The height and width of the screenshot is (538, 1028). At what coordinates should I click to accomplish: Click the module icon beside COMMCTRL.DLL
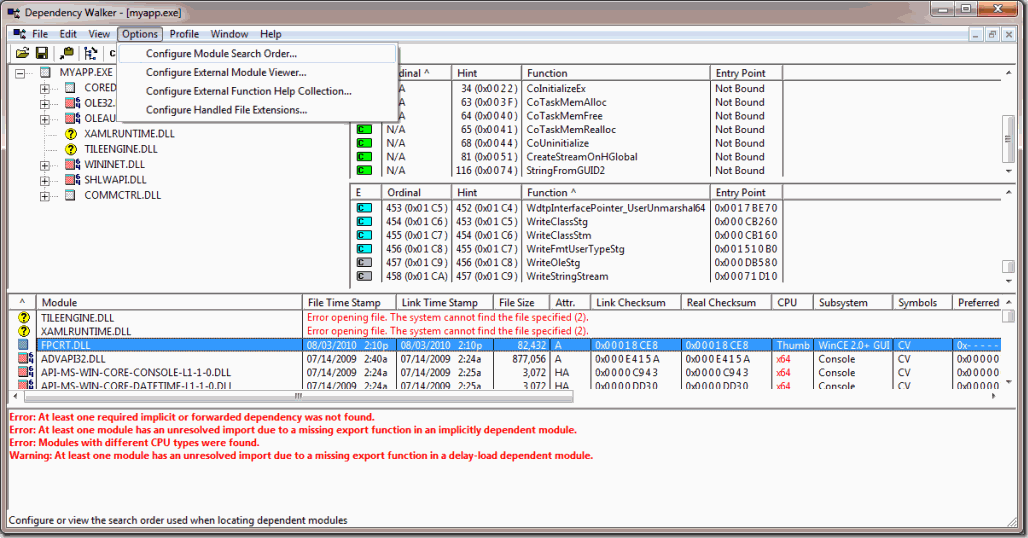pos(70,195)
